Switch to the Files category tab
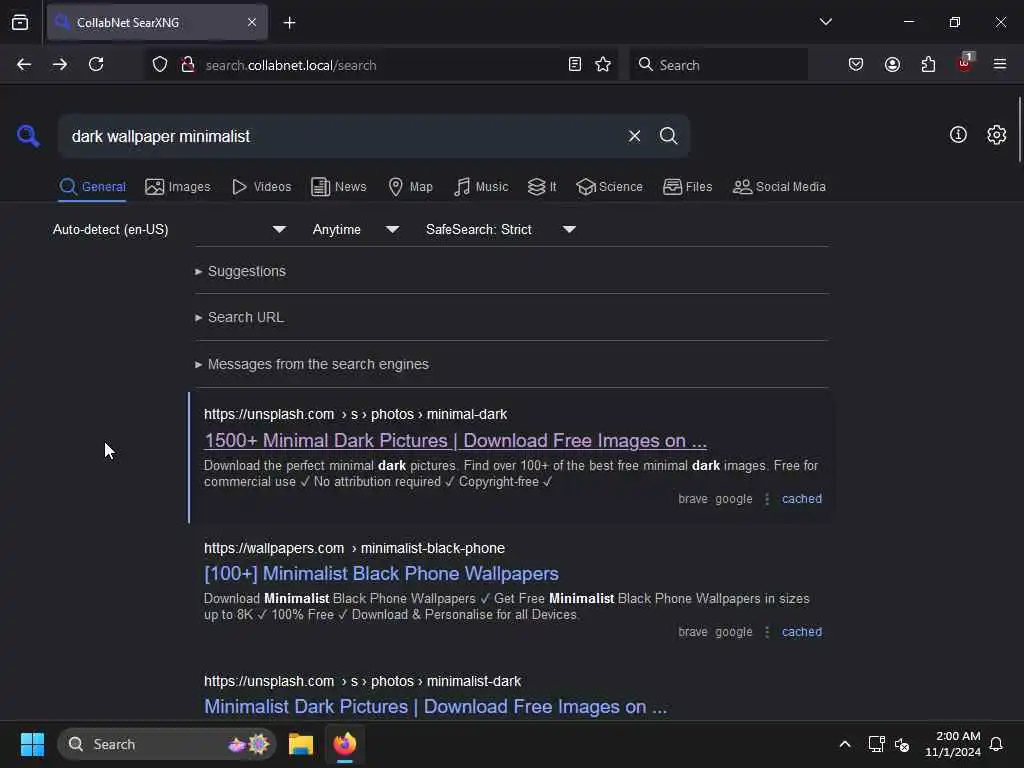 click(x=687, y=187)
